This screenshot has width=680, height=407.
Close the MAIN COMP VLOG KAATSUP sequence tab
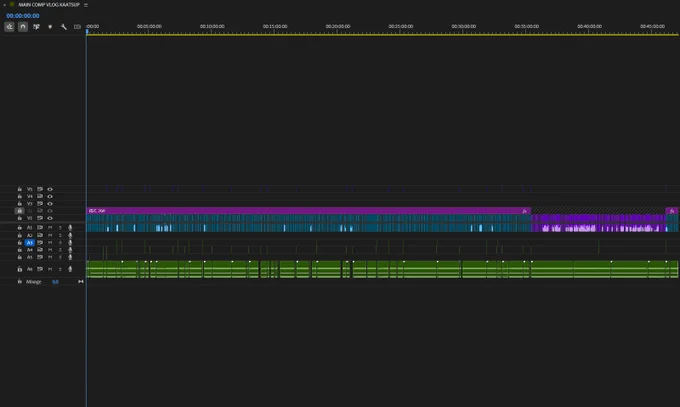4,5
